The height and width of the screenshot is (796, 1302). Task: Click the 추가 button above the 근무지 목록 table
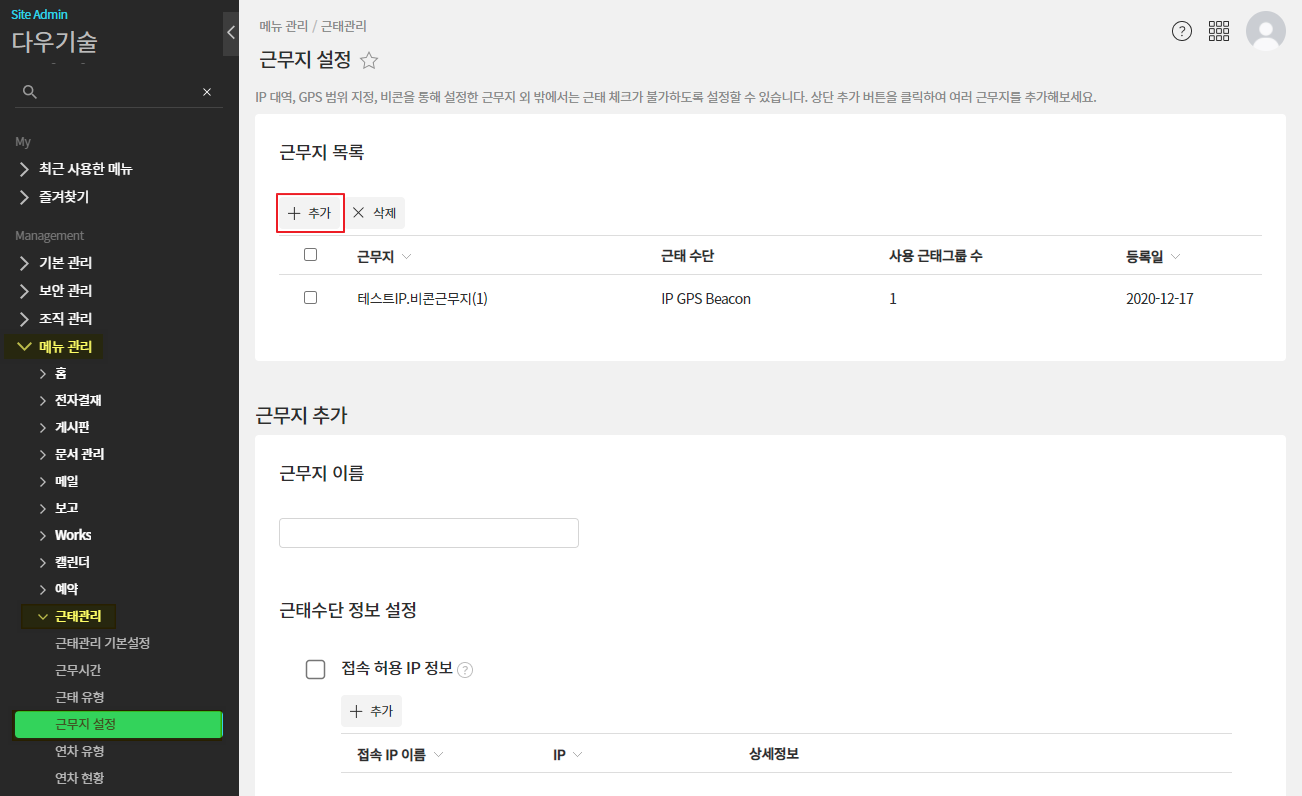(x=310, y=213)
